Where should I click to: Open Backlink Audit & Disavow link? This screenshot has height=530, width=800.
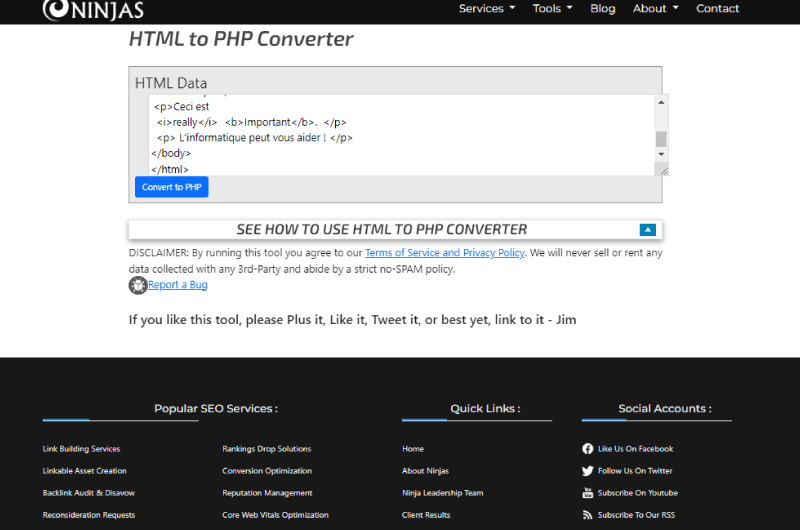pos(89,493)
